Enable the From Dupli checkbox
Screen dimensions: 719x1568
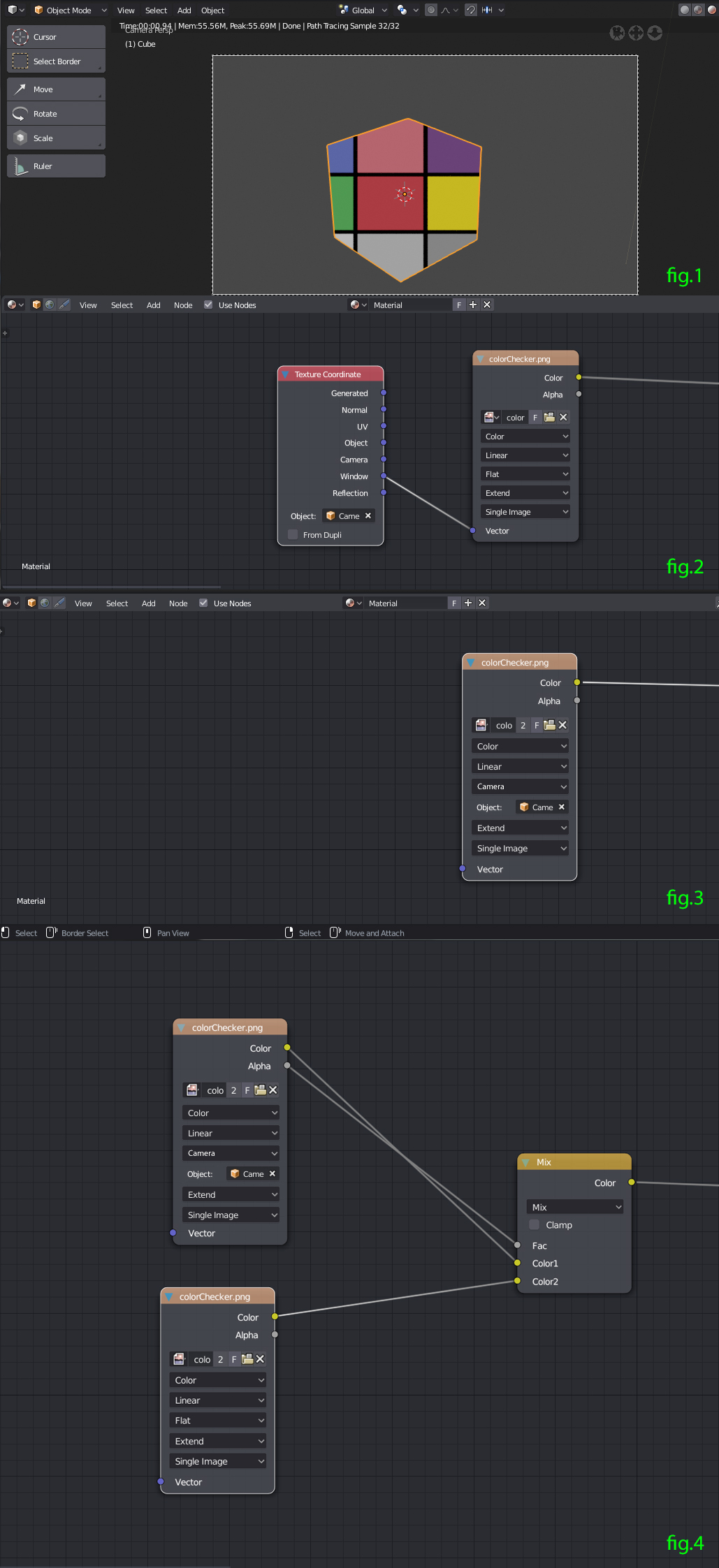293,534
